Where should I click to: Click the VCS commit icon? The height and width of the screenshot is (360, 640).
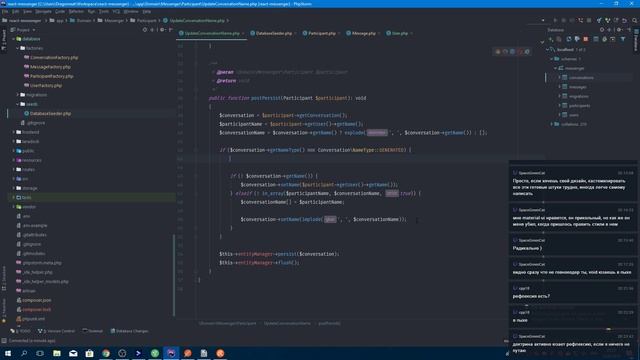(x=607, y=20)
